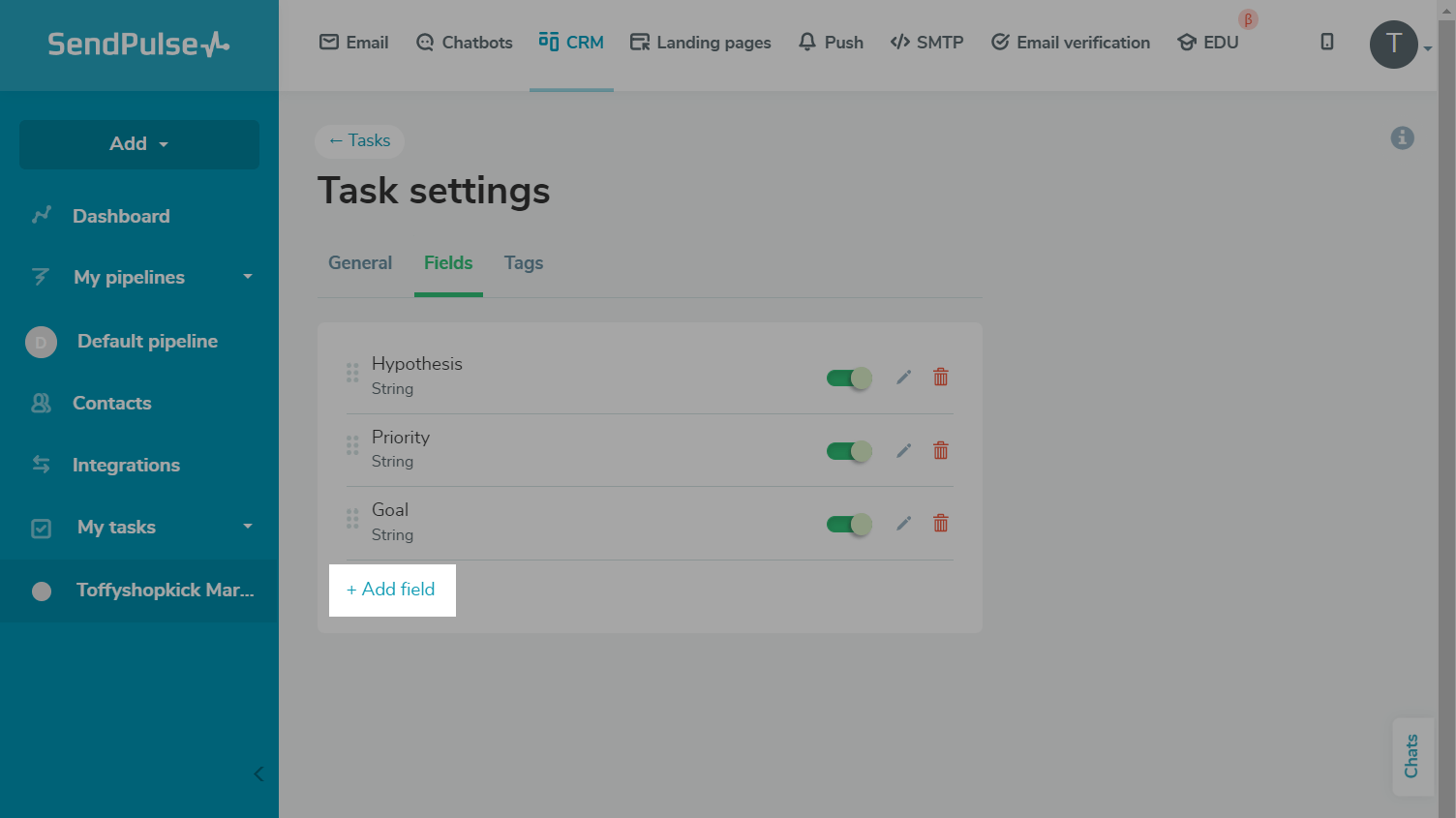Edit the Goal field with pencil icon
The height and width of the screenshot is (818, 1456).
(903, 524)
